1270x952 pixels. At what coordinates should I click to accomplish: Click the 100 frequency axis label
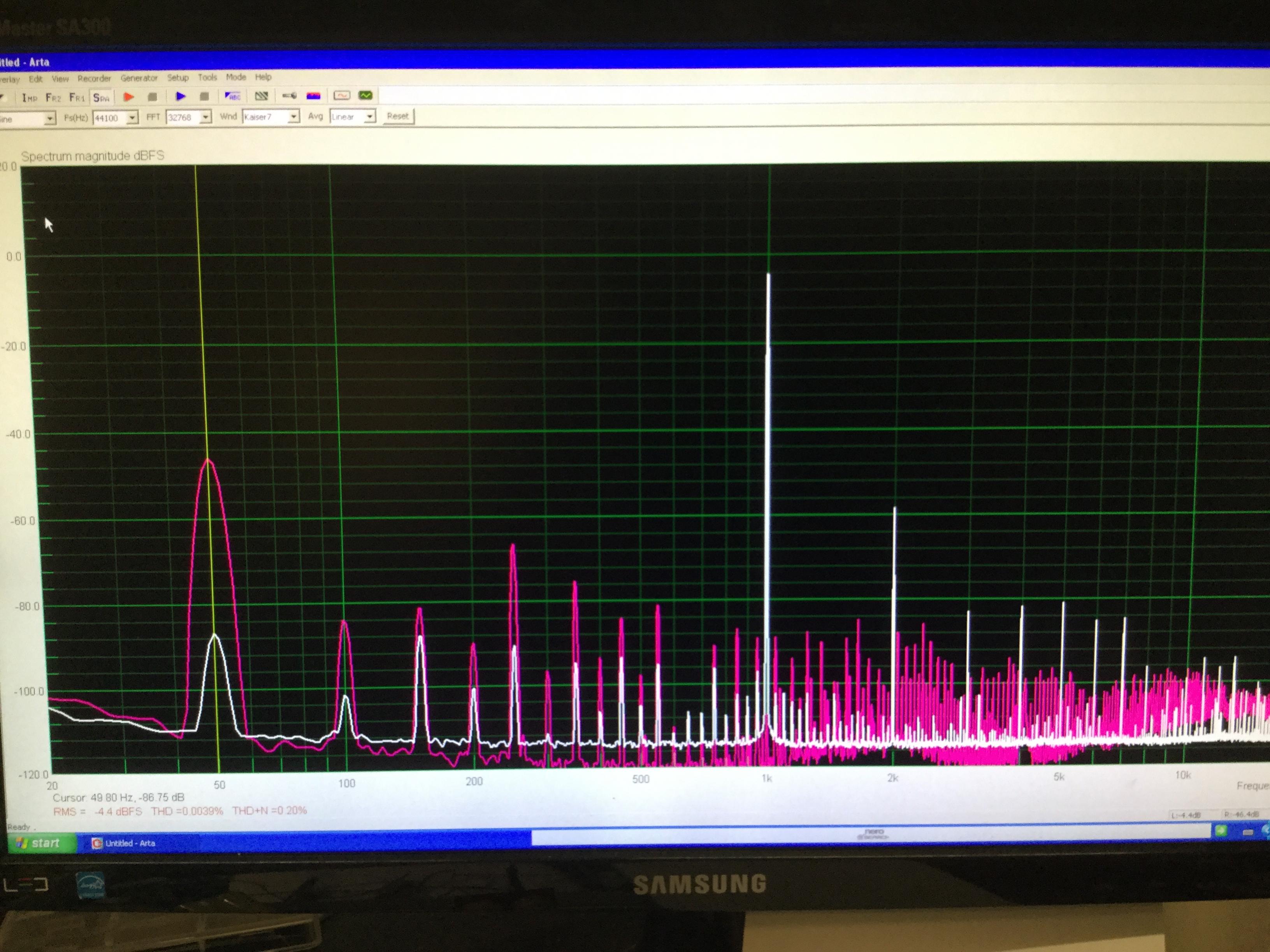coord(346,784)
